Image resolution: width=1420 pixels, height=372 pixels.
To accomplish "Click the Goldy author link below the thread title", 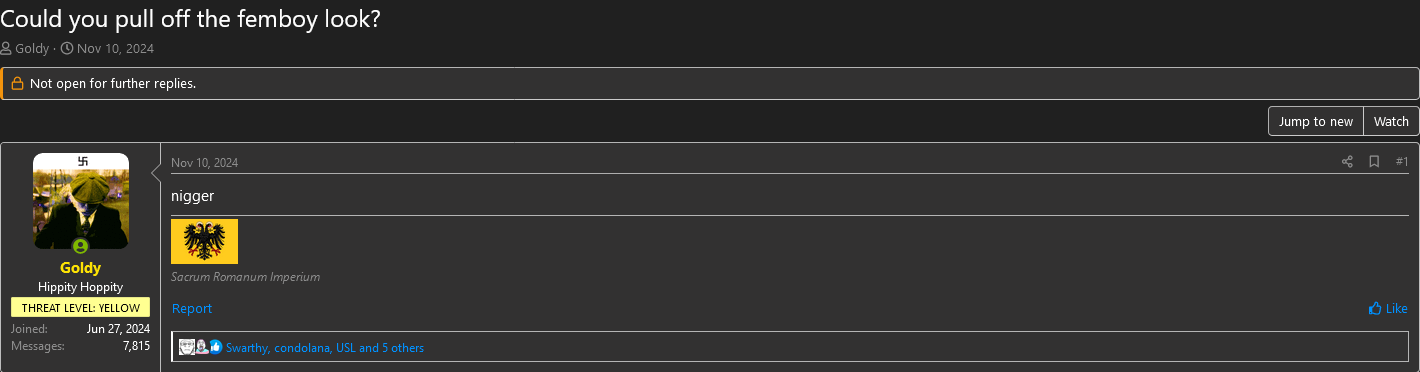I will tap(32, 49).
